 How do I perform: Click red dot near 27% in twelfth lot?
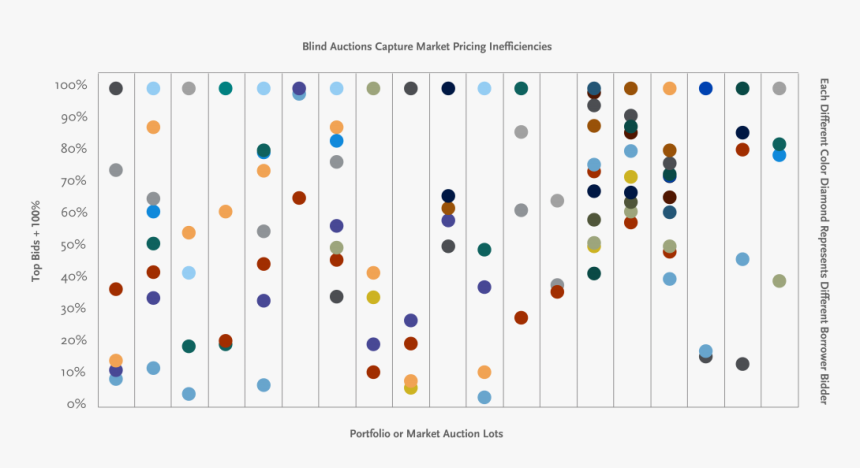[521, 318]
